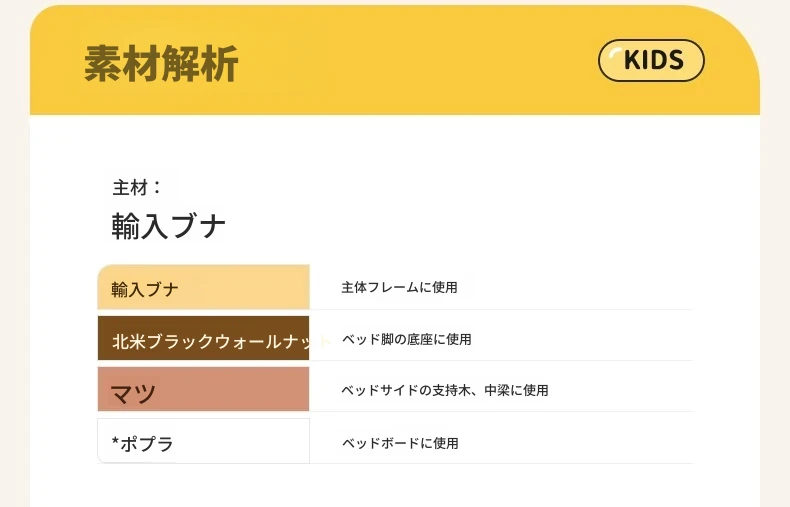Viewport: 790px width, 507px height.
Task: Click the blank white area below the material table
Action: tap(400, 487)
